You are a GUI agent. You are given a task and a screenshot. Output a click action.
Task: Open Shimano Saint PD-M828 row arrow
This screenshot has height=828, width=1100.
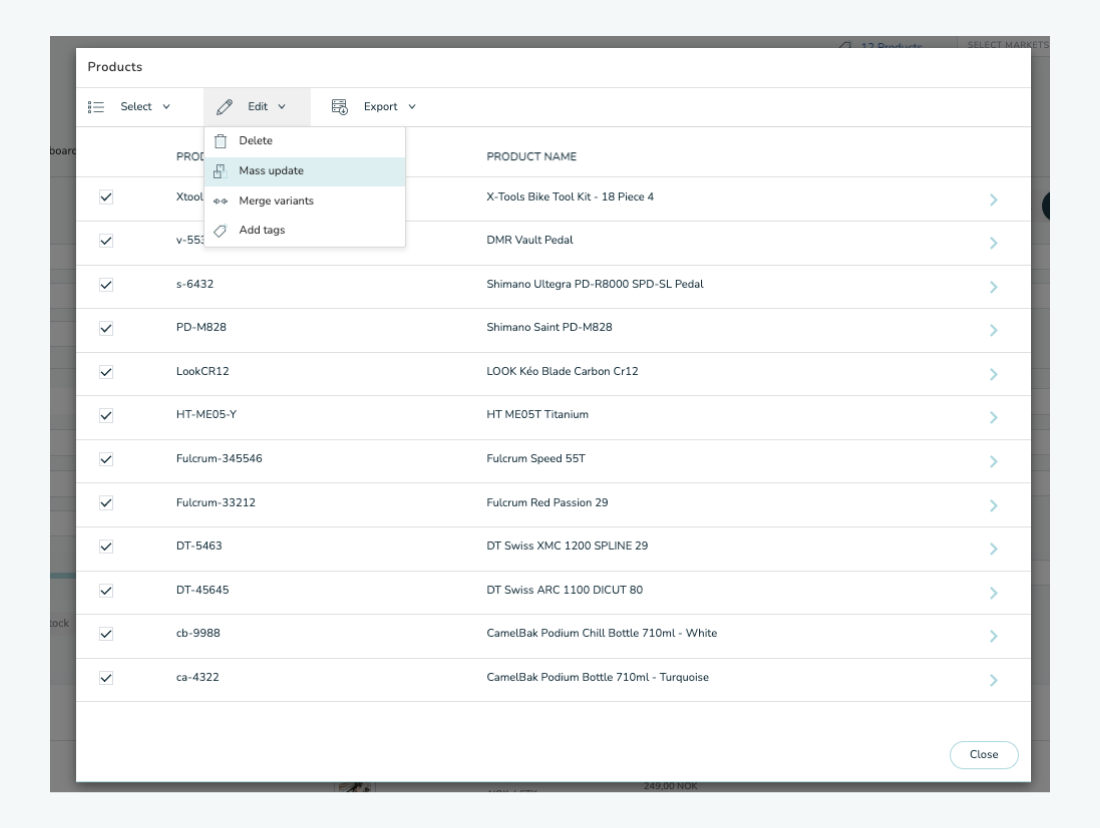pos(993,330)
